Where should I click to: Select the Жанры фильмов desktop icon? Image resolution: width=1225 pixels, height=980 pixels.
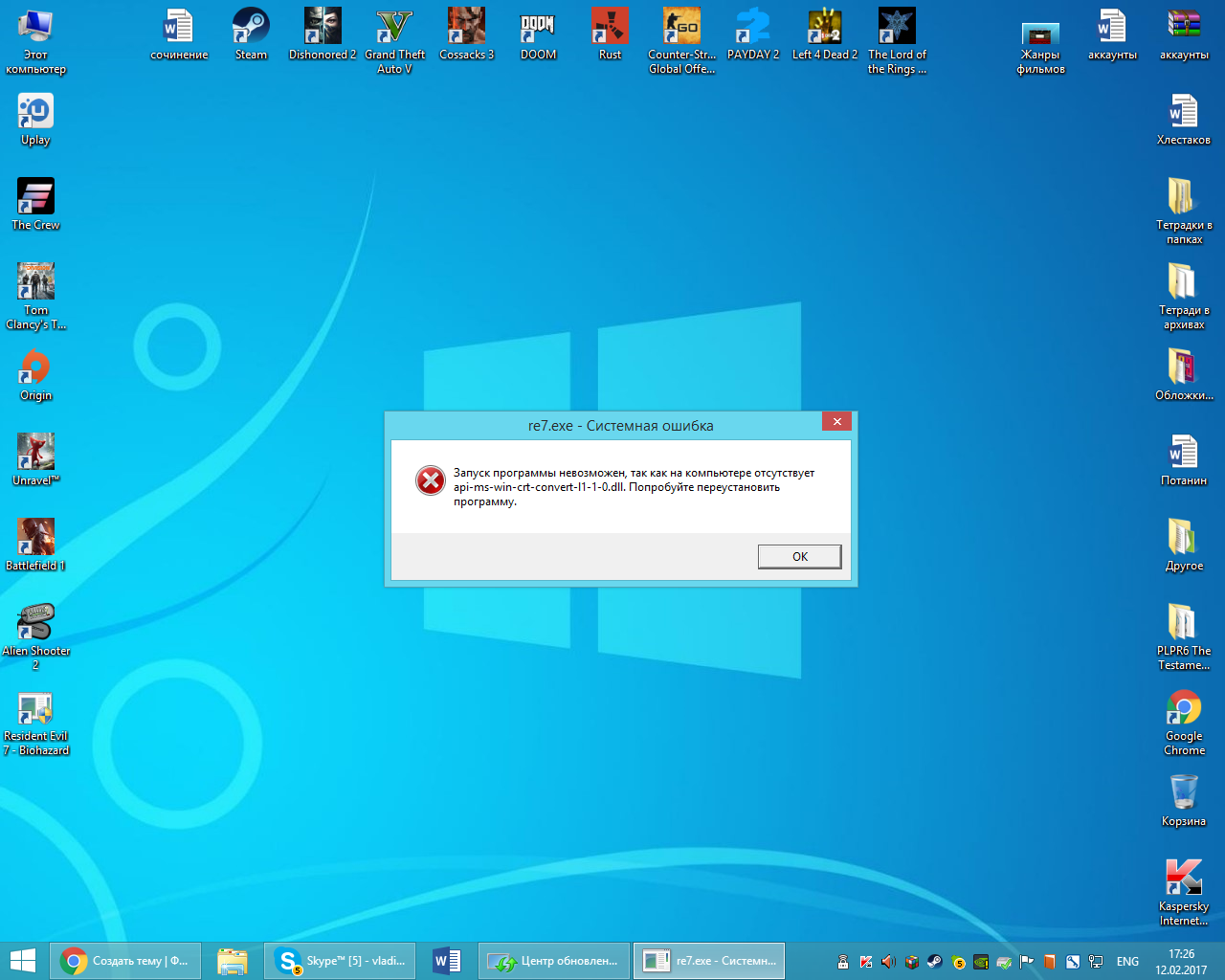(1040, 48)
